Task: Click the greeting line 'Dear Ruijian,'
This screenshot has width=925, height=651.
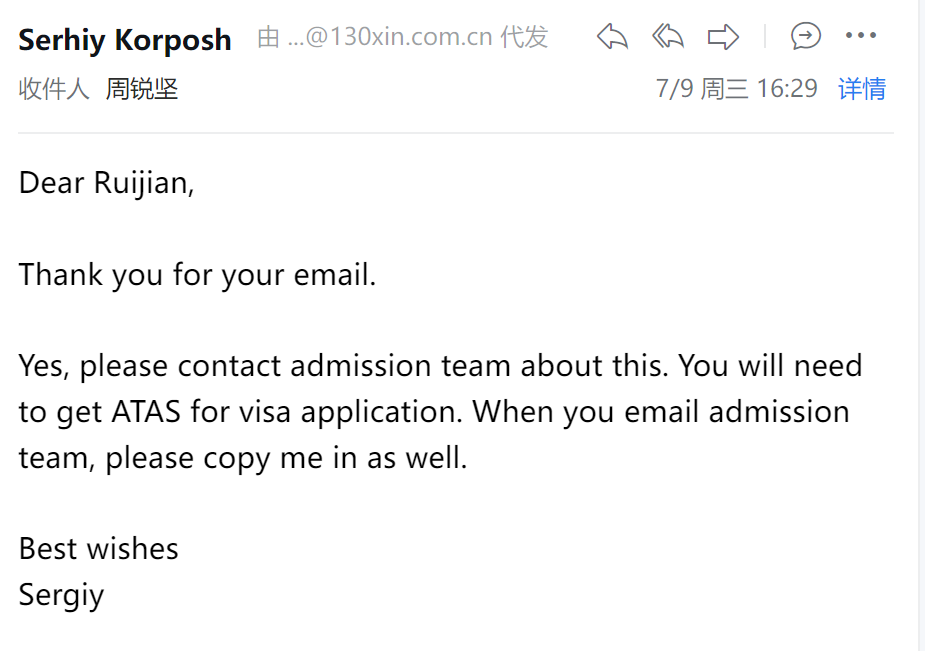Action: [106, 183]
